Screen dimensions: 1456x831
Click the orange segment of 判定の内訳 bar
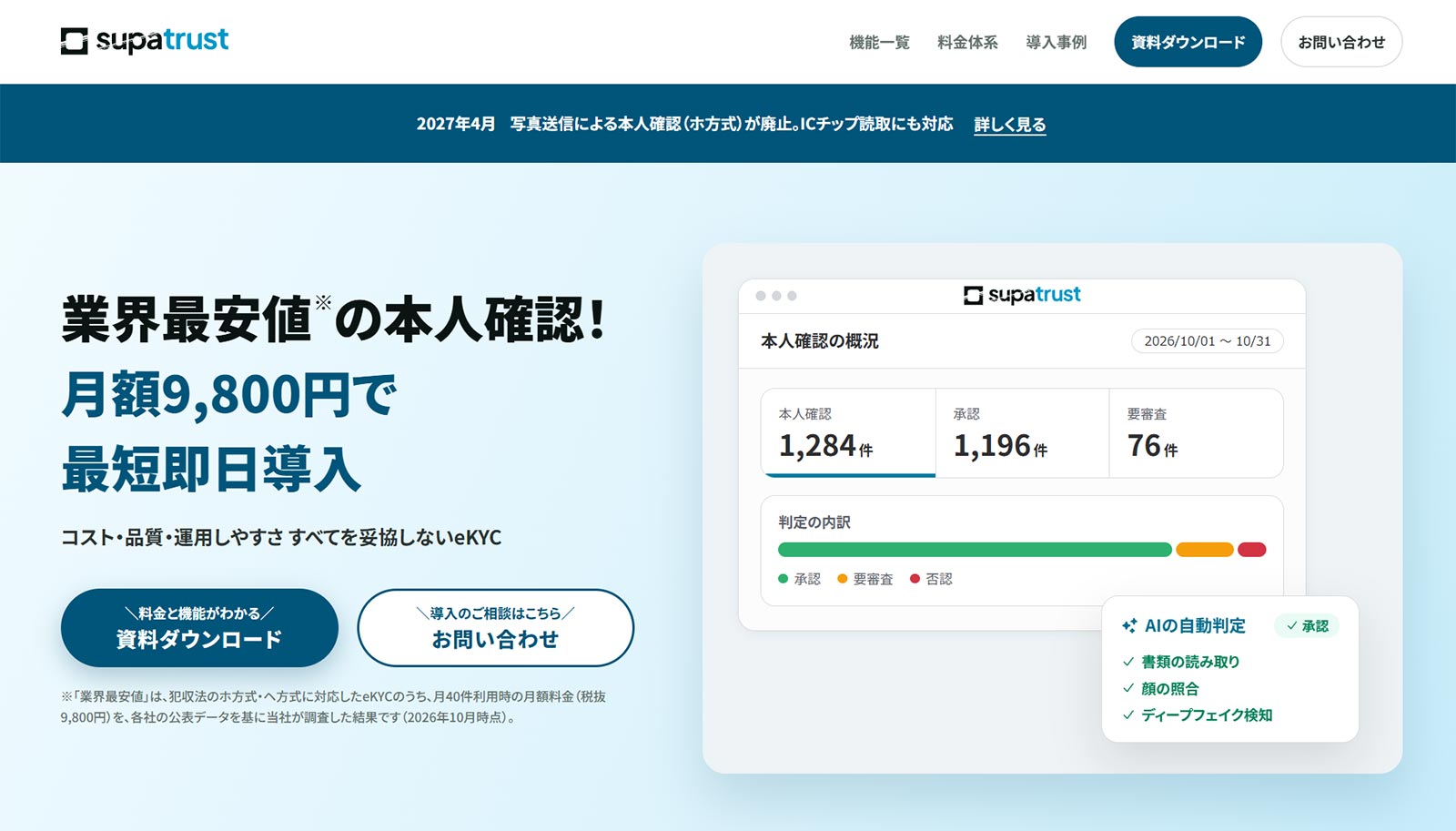click(x=1205, y=550)
